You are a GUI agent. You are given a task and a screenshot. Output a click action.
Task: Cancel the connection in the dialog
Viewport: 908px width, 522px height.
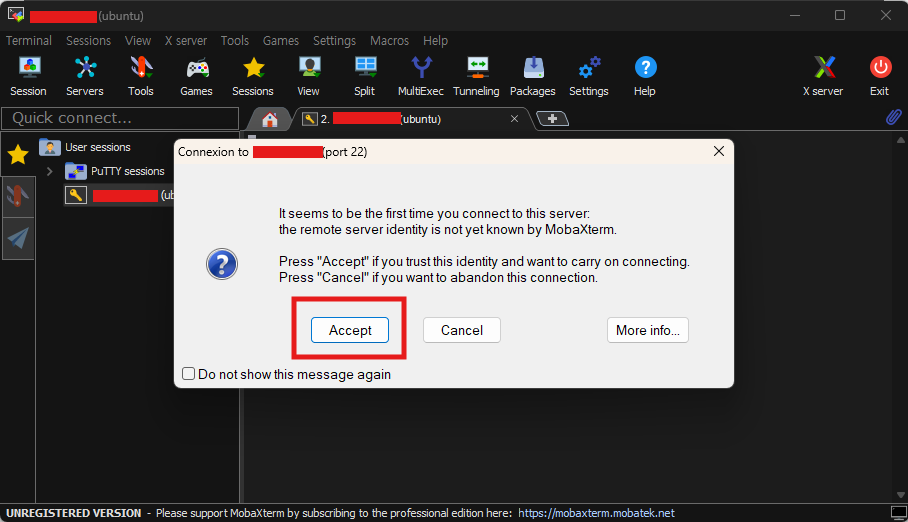[462, 330]
